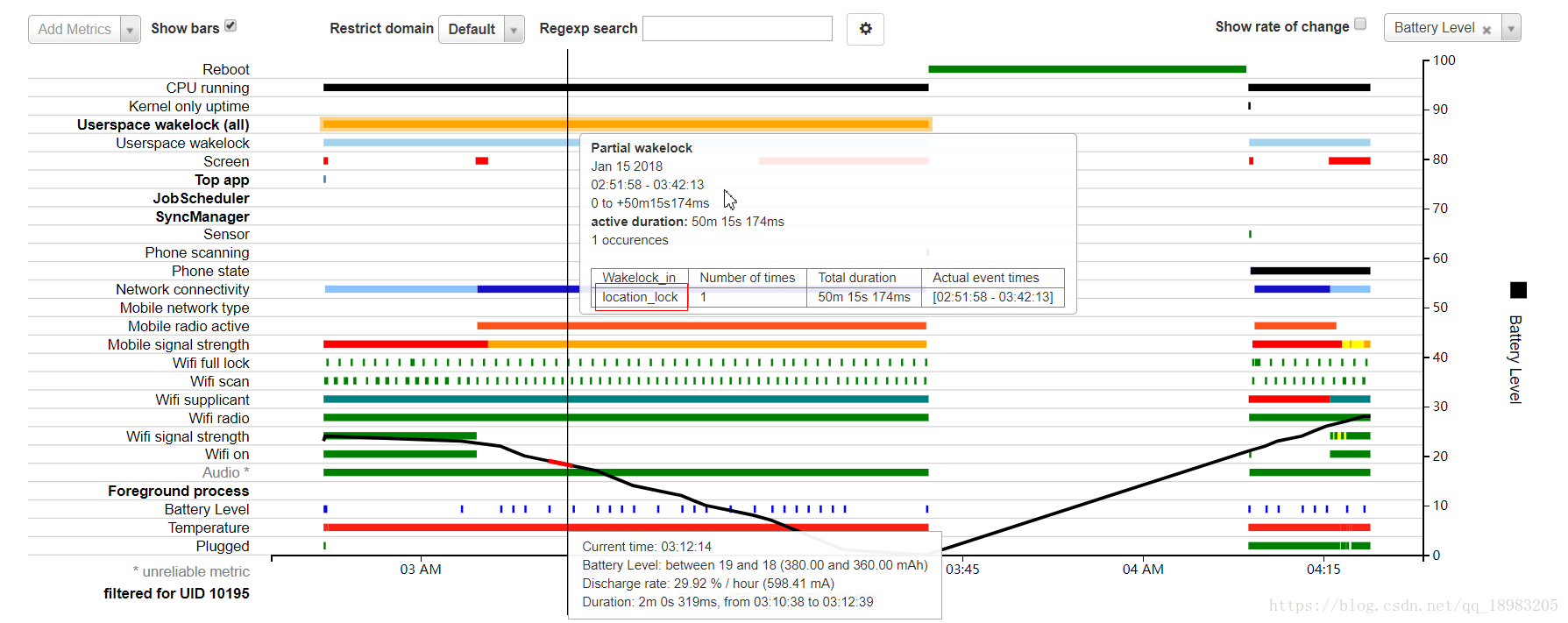Click the Userspace wakelock (all) label
This screenshot has width=1568, height=623.
tap(163, 124)
